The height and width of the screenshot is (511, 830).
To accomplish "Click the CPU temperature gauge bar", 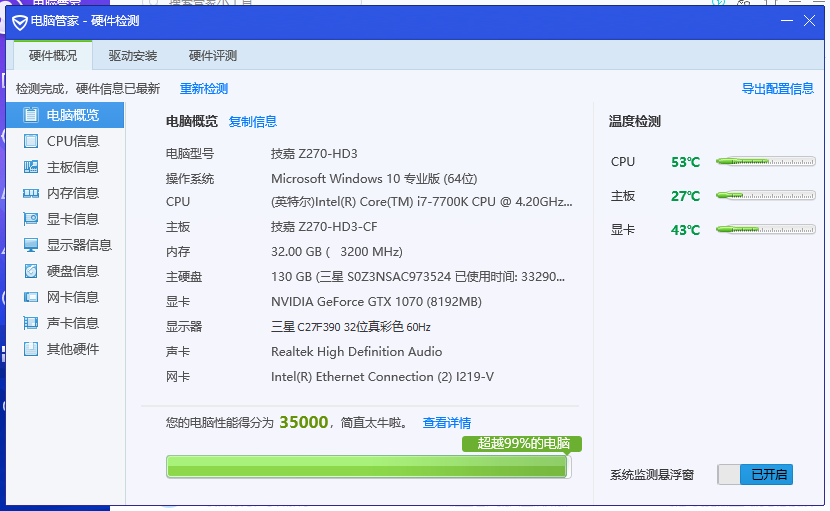I will click(765, 162).
